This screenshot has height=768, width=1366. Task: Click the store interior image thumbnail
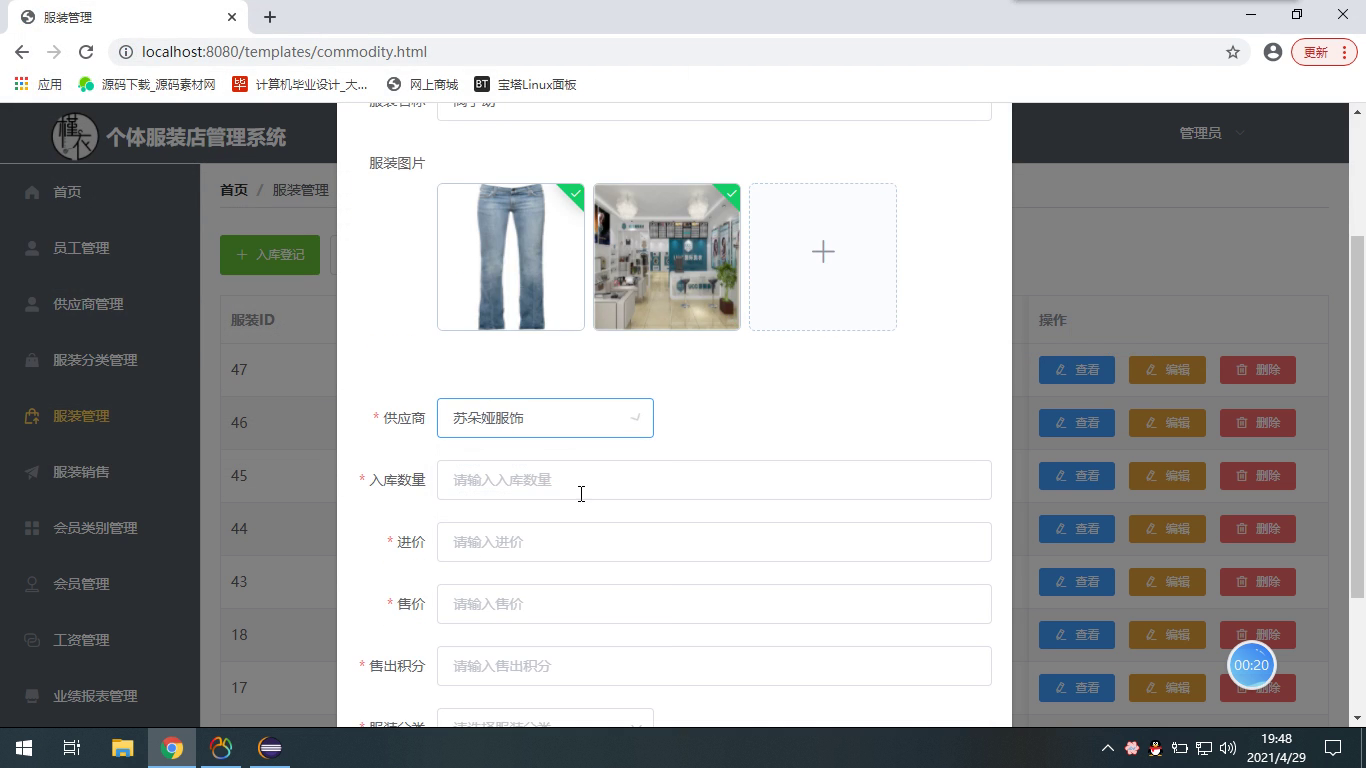click(667, 257)
